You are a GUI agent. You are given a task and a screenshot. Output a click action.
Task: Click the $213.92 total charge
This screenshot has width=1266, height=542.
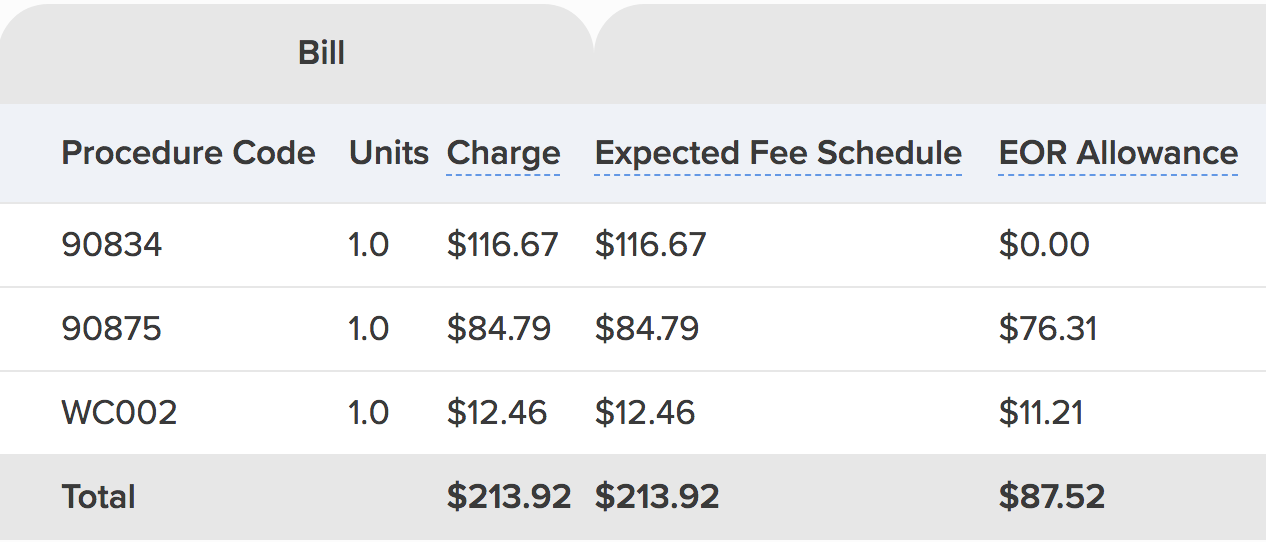508,497
